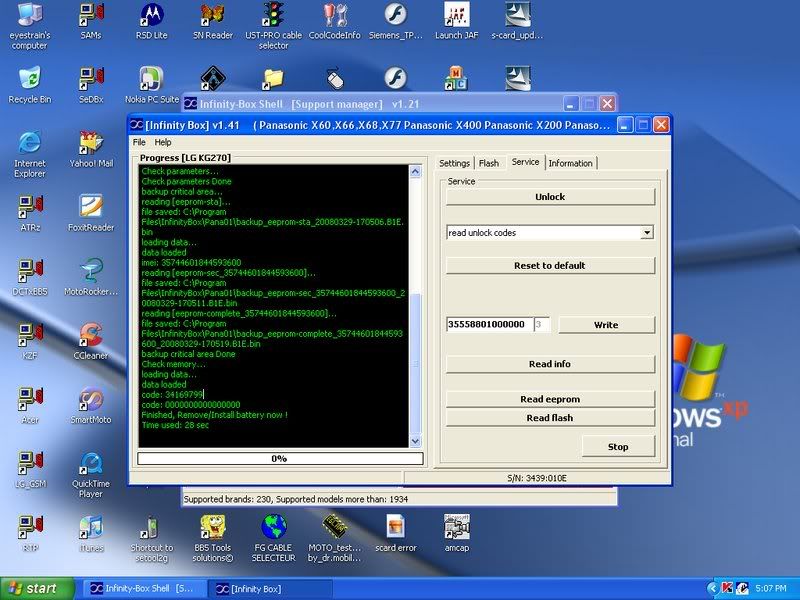The image size is (800, 600).
Task: Launch iTunes from the desktop
Action: pos(91,534)
